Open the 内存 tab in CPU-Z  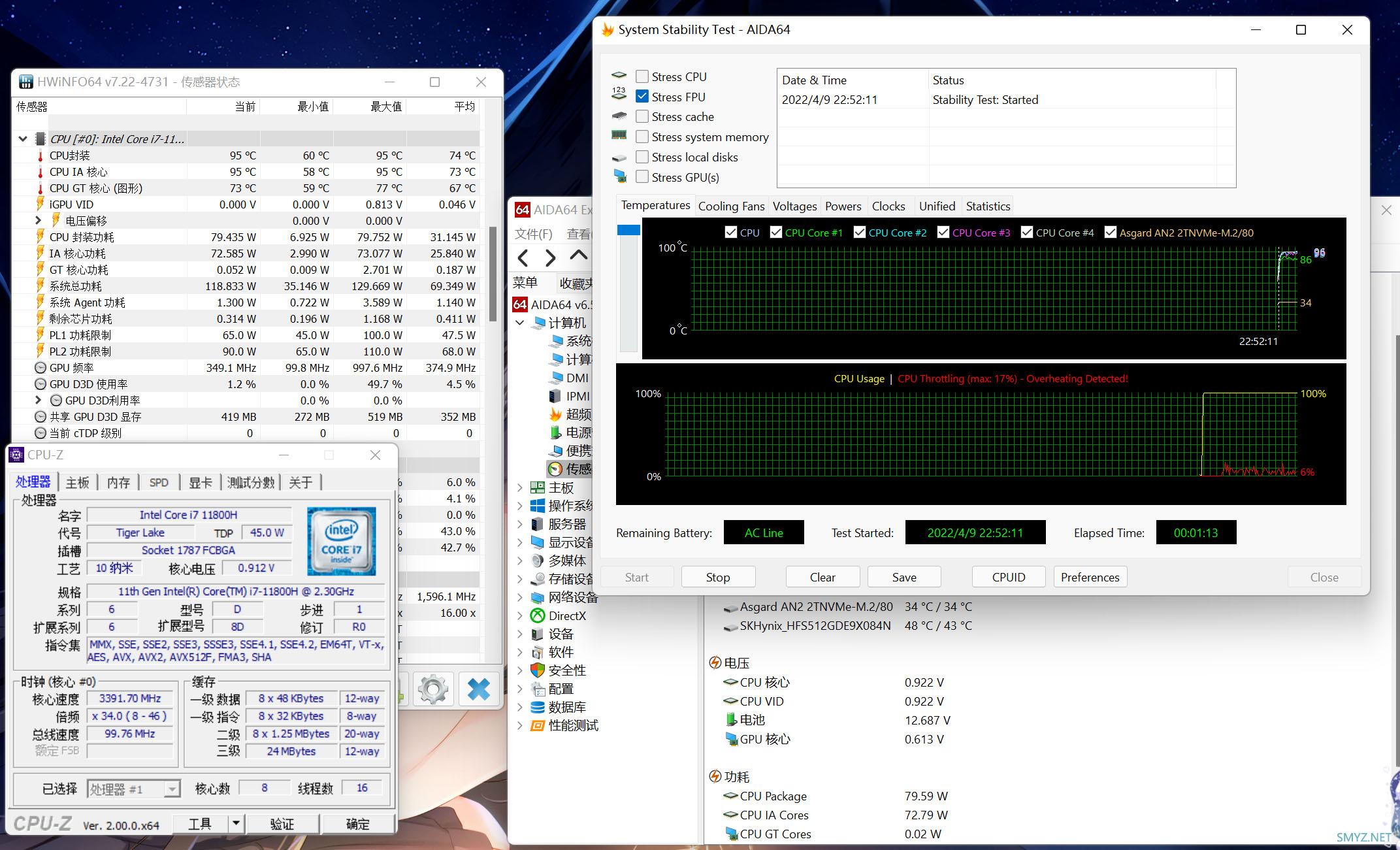point(118,483)
